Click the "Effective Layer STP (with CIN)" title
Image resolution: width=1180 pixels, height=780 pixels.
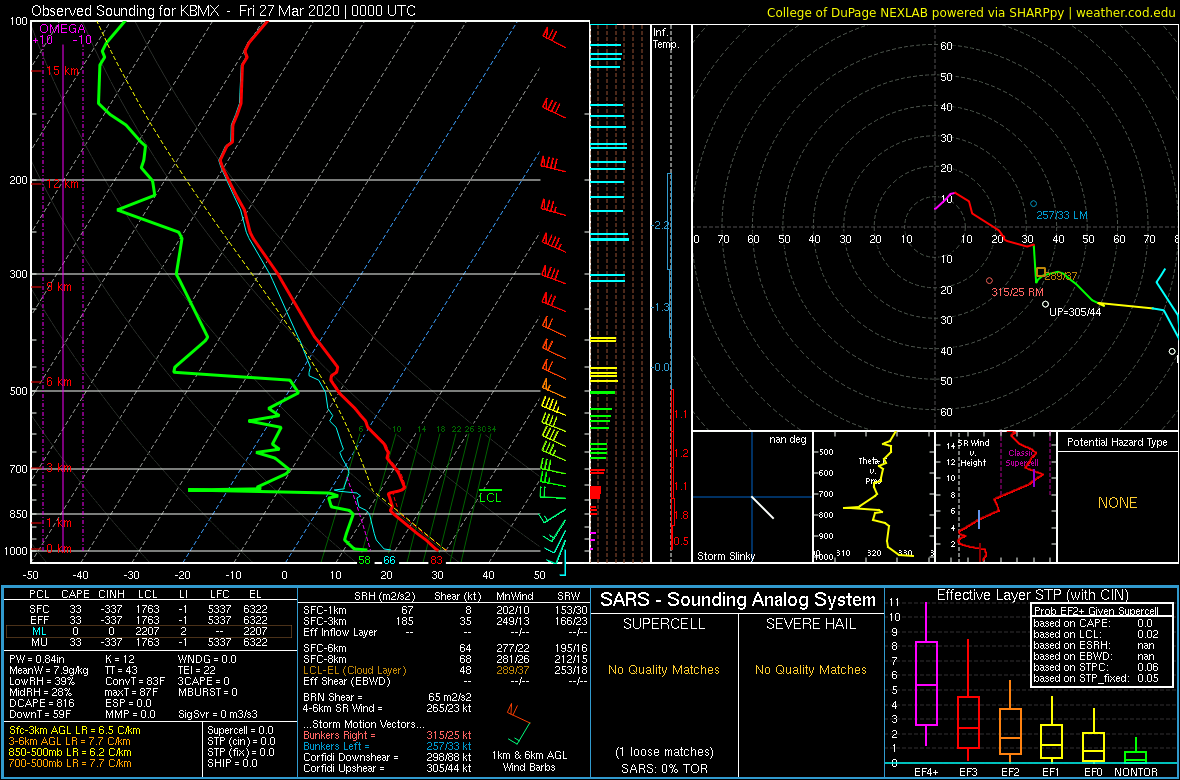pos(1030,595)
